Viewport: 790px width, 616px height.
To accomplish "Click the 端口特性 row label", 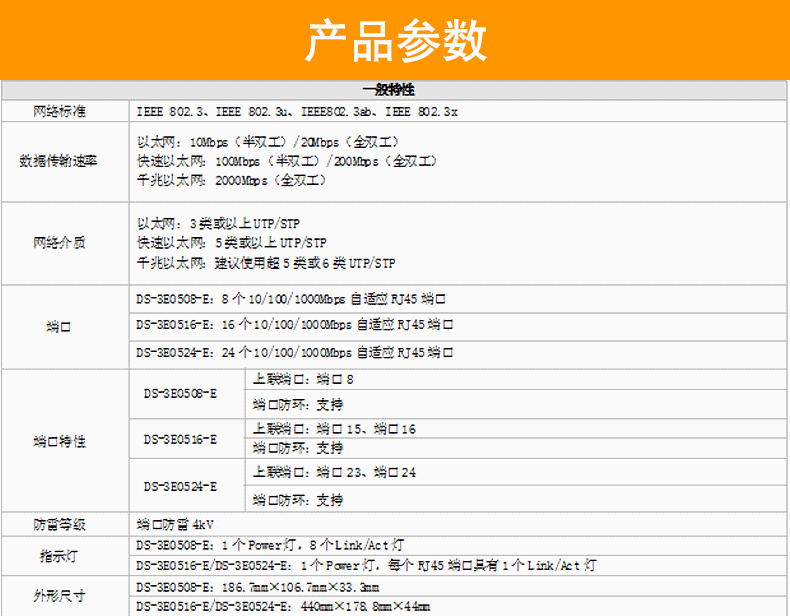I will pyautogui.click(x=59, y=442).
